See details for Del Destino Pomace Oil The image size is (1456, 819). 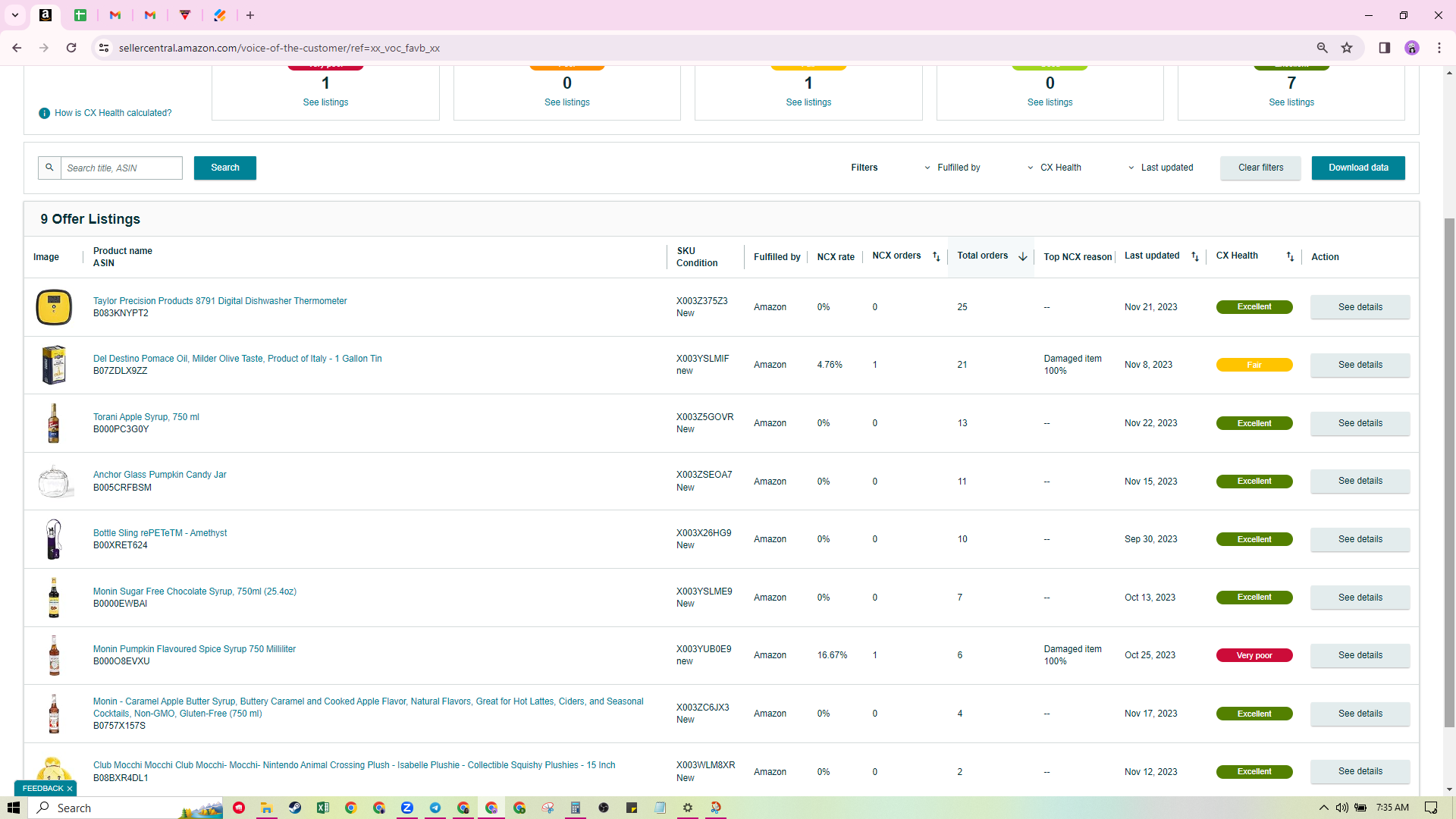click(x=1360, y=365)
